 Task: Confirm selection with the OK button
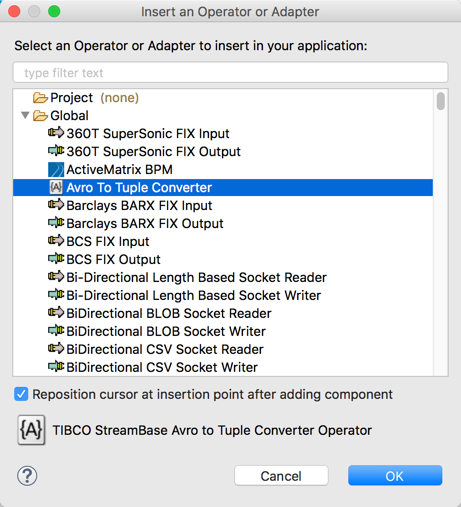[395, 476]
